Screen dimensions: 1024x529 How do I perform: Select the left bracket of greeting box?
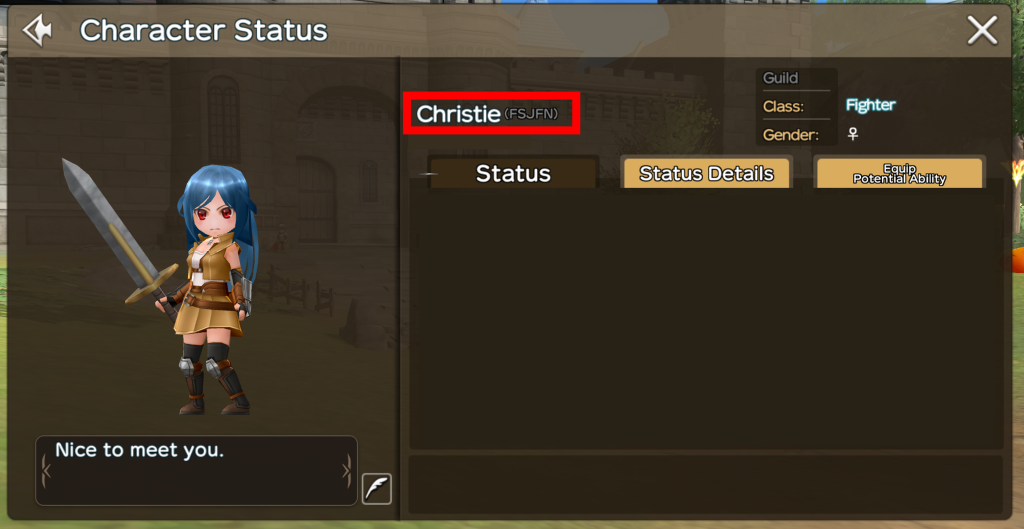click(45, 471)
